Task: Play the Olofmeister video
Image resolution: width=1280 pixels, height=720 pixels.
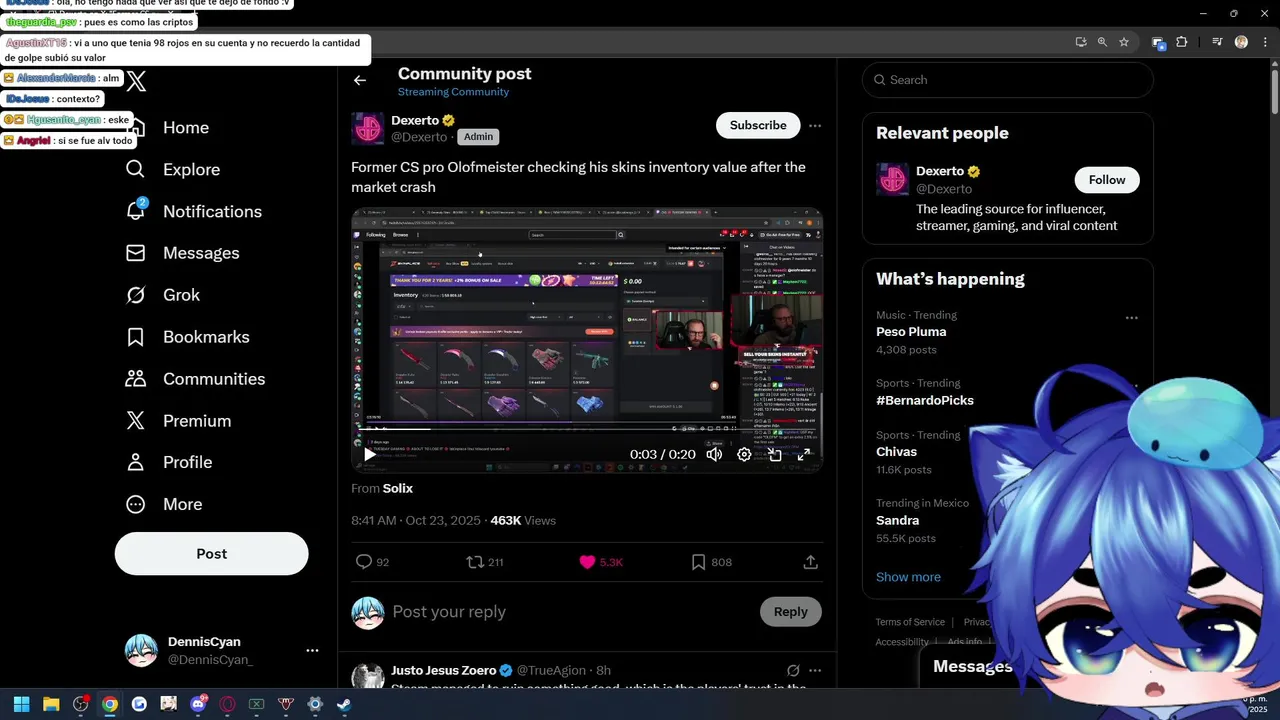Action: click(370, 454)
